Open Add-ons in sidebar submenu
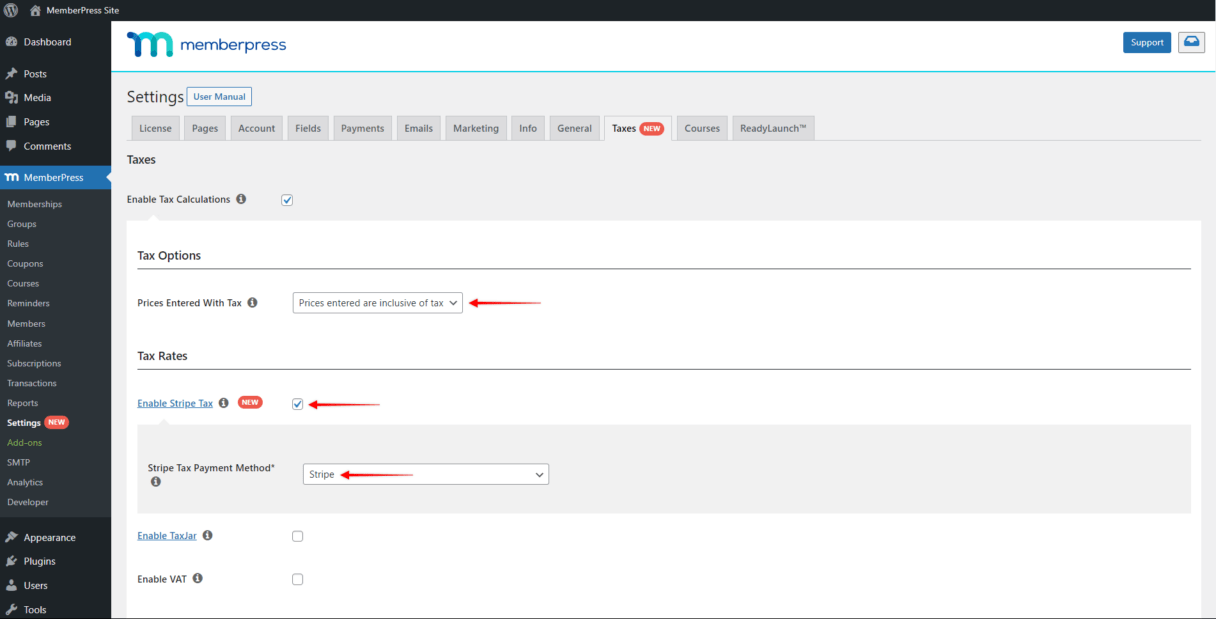1216x619 pixels. click(x=25, y=442)
